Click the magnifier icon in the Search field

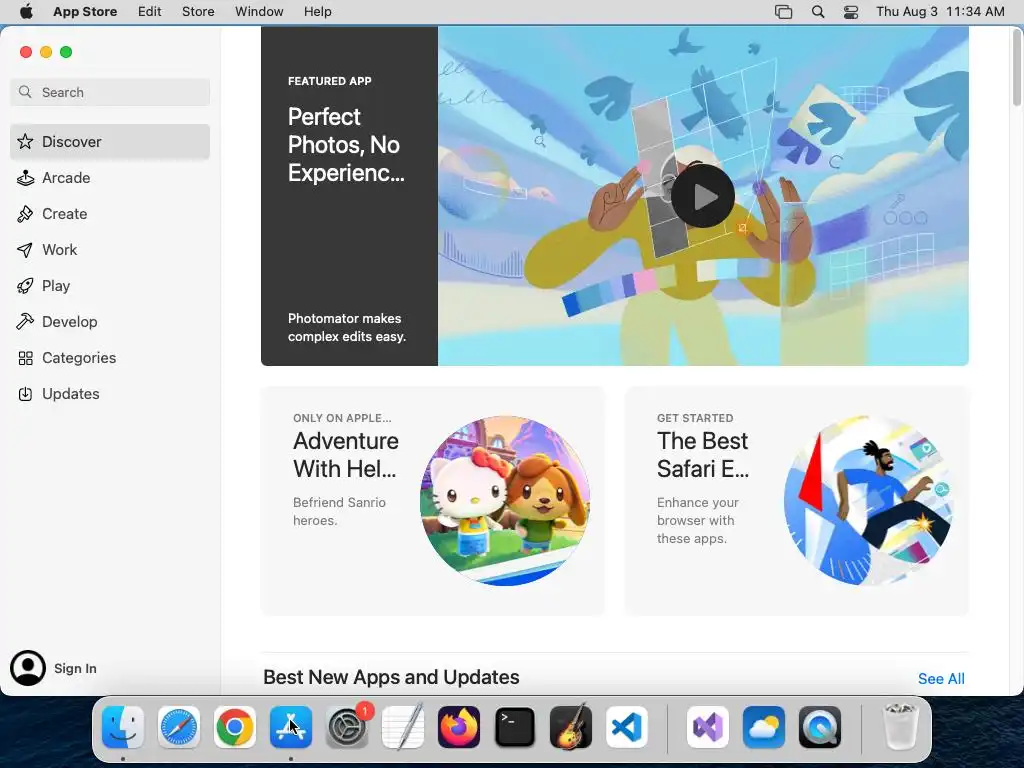click(x=25, y=92)
